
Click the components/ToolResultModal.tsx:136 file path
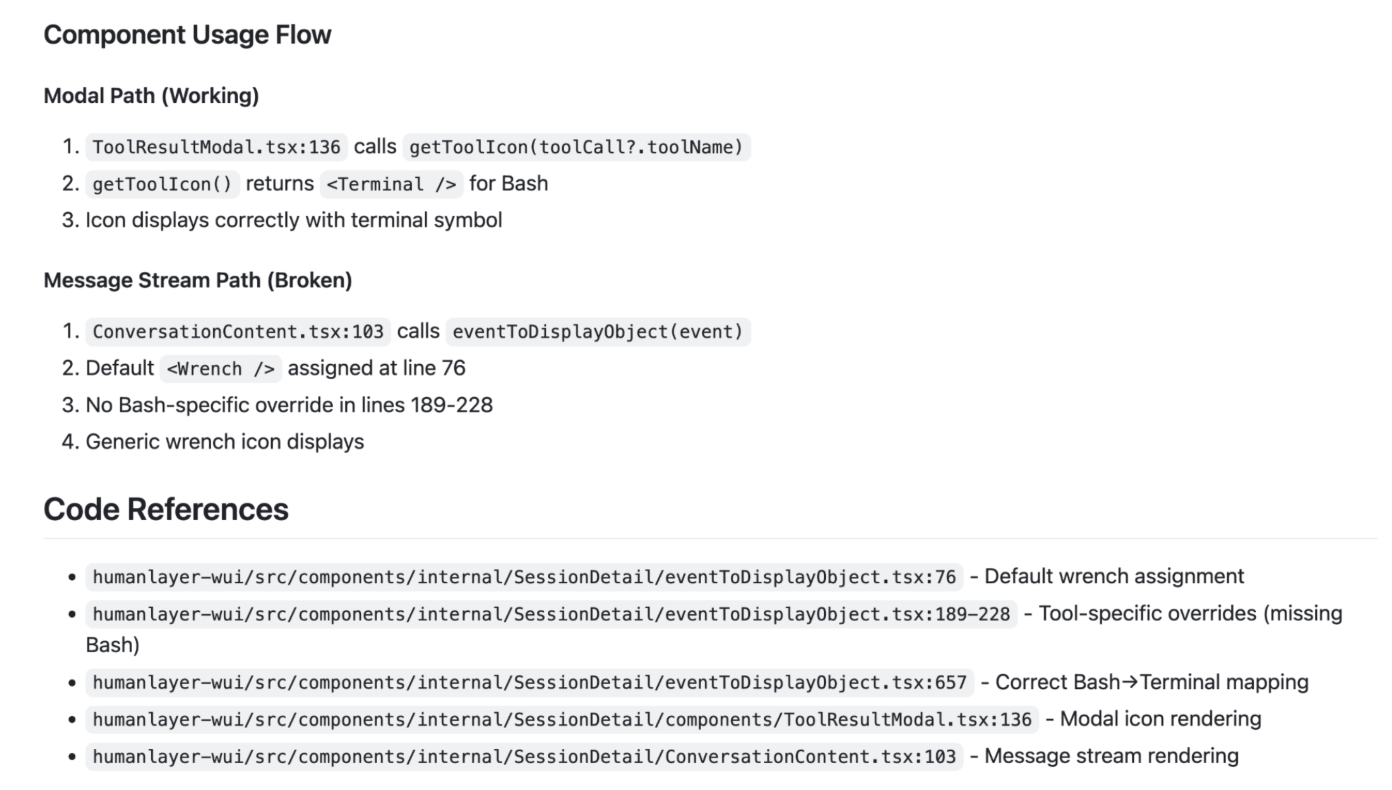pos(562,719)
